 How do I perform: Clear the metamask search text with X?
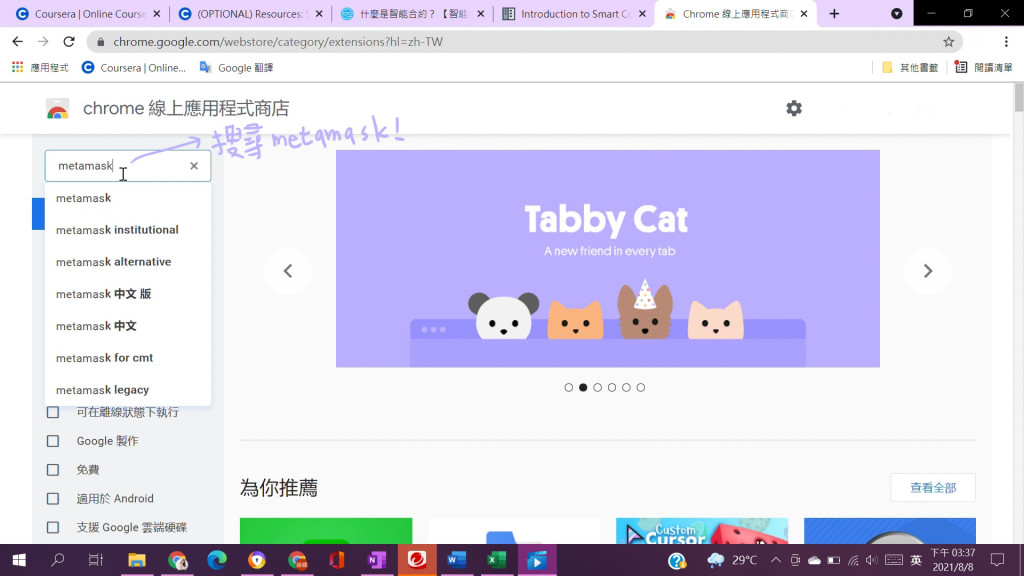coord(194,166)
